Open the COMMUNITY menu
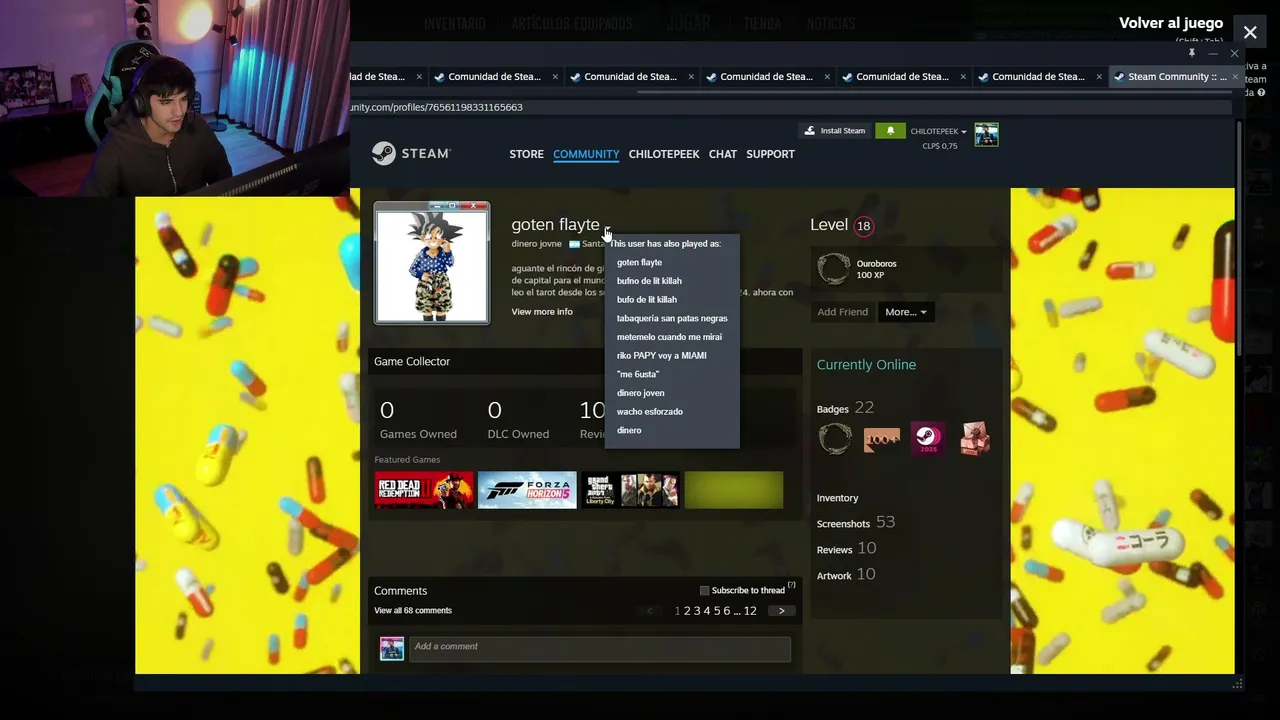 586,154
